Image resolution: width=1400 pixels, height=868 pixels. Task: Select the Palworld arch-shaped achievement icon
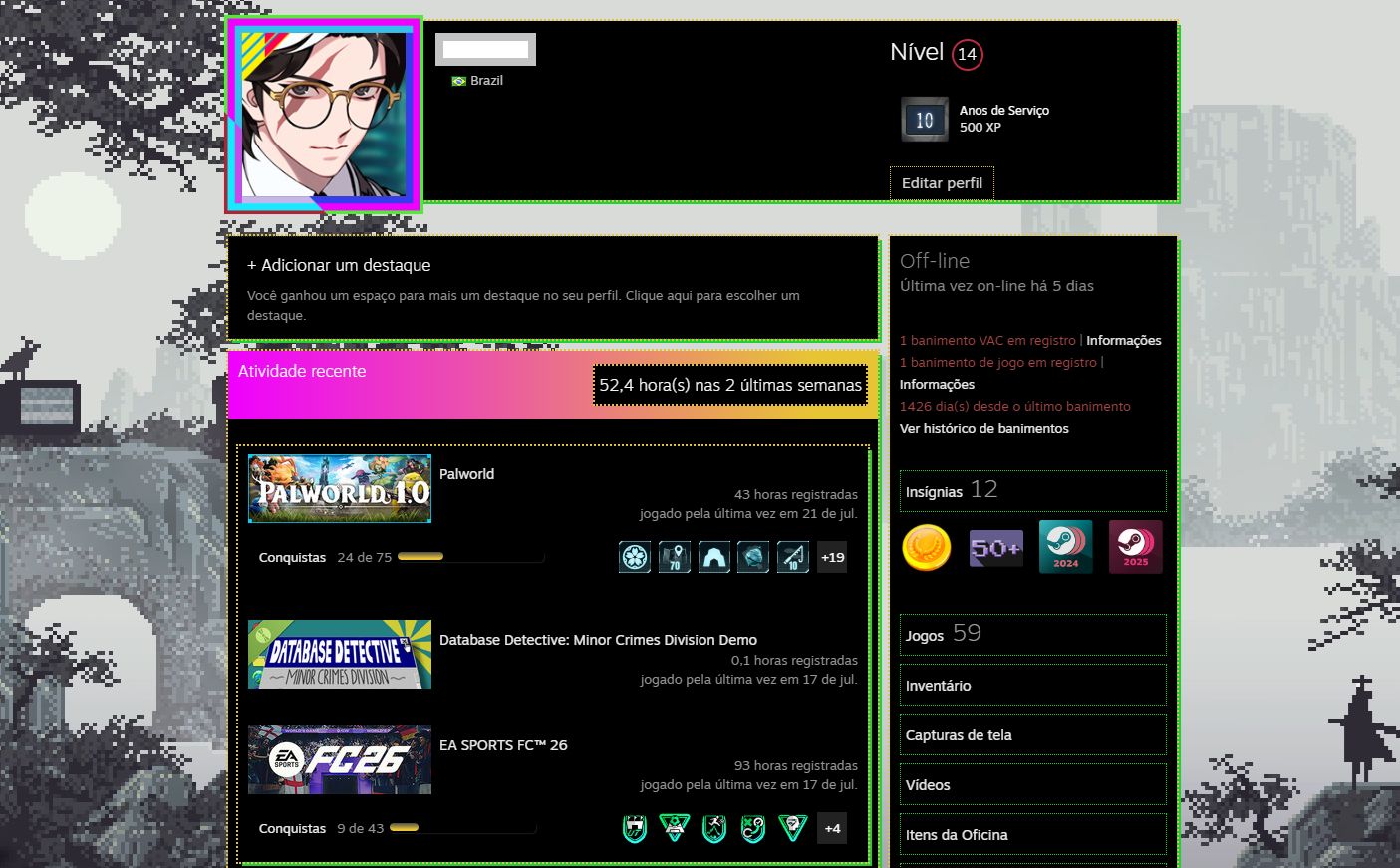(714, 557)
